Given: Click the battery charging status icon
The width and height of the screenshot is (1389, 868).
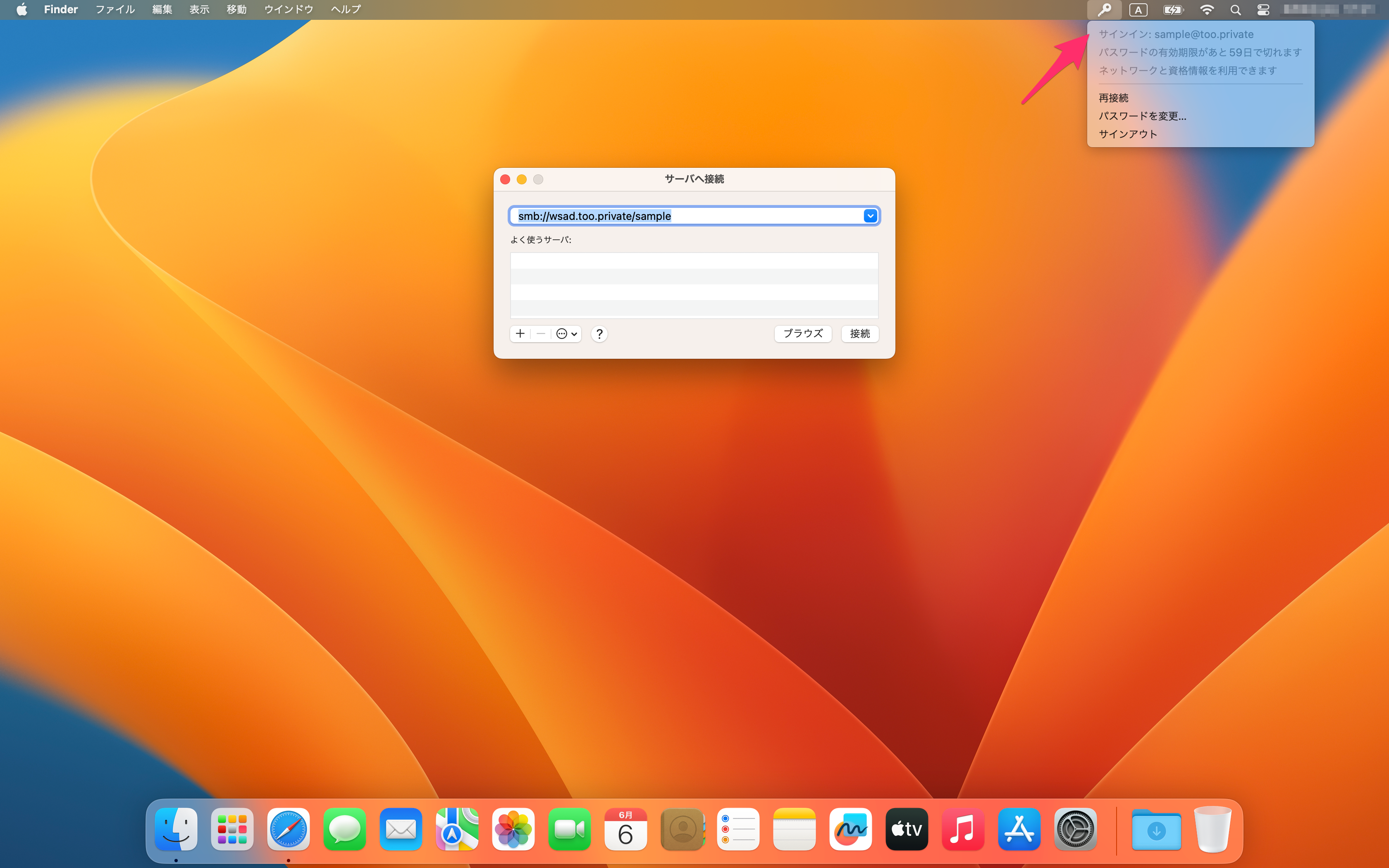Looking at the screenshot, I should click(x=1173, y=10).
